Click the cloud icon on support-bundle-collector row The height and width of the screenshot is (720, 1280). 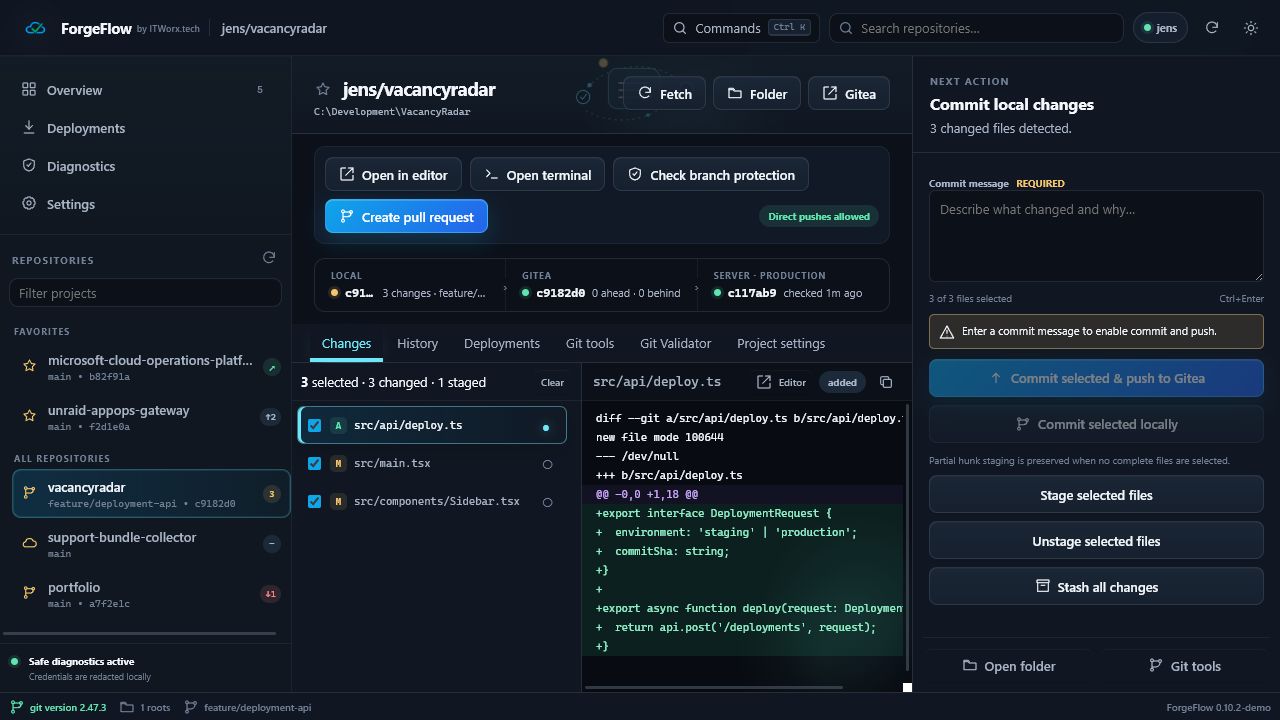[30, 543]
